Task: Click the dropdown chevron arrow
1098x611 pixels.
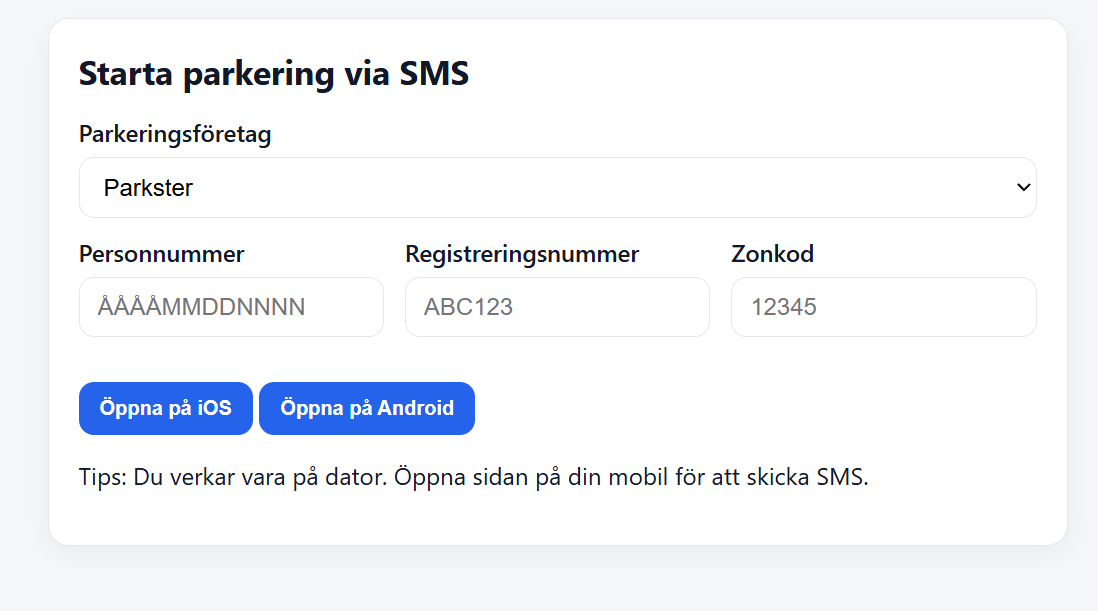Action: pyautogui.click(x=1022, y=187)
